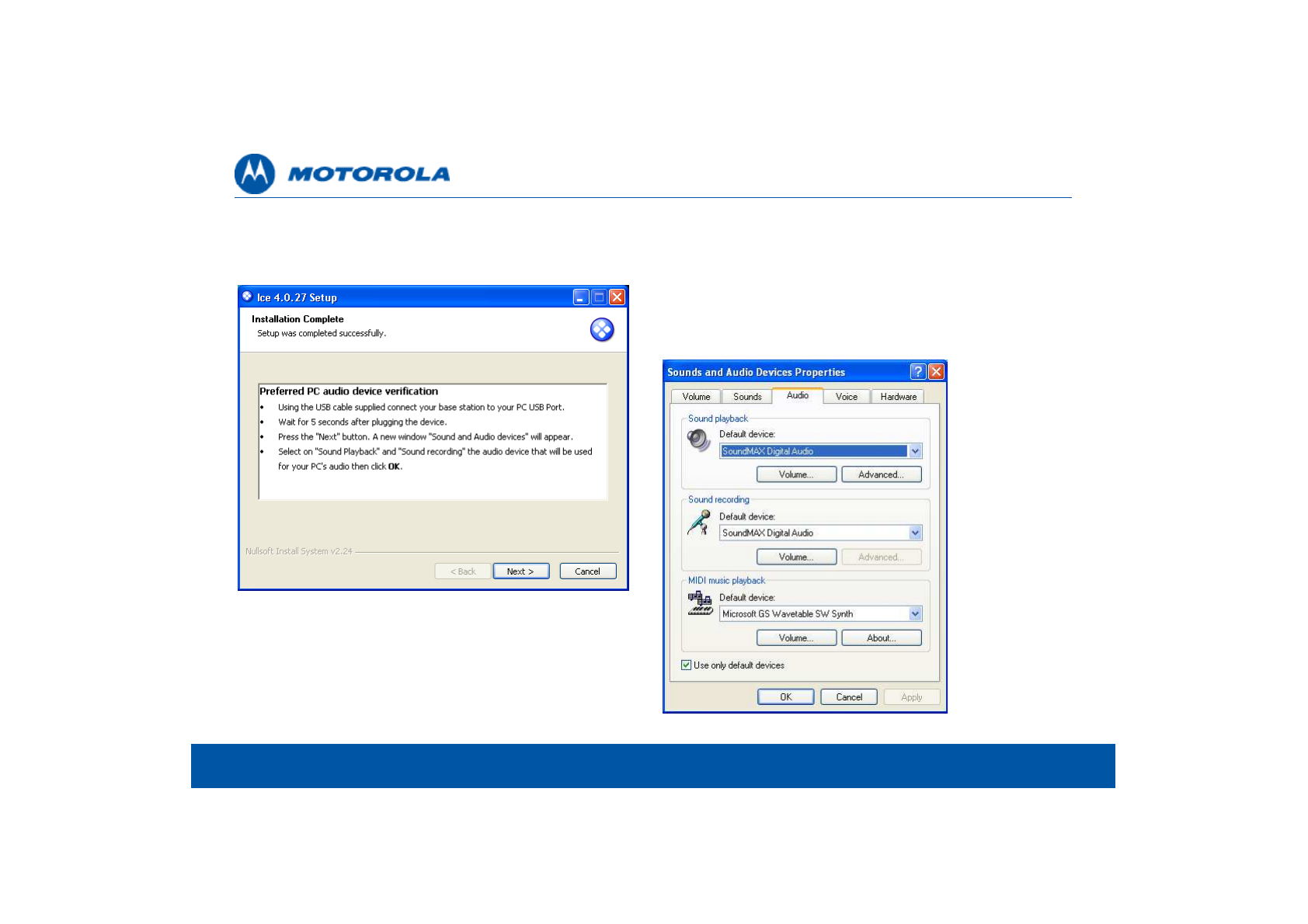Click the 'Wait for 5 seconds' instruction line

click(362, 422)
